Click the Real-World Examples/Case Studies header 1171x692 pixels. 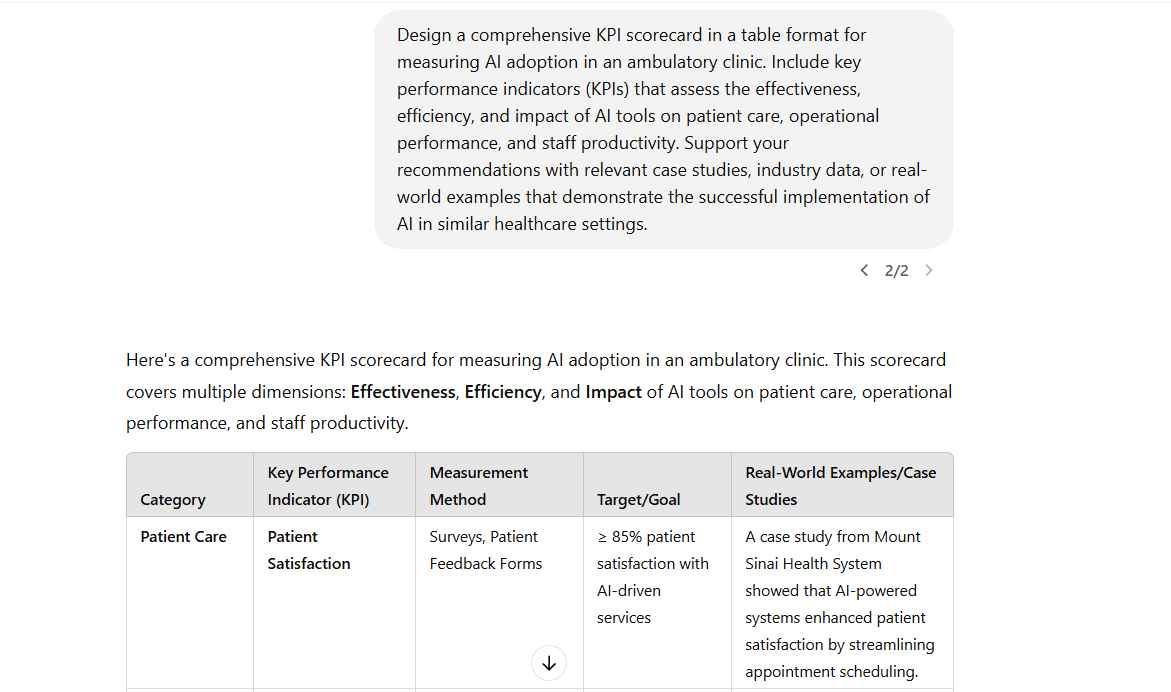pyautogui.click(x=842, y=485)
